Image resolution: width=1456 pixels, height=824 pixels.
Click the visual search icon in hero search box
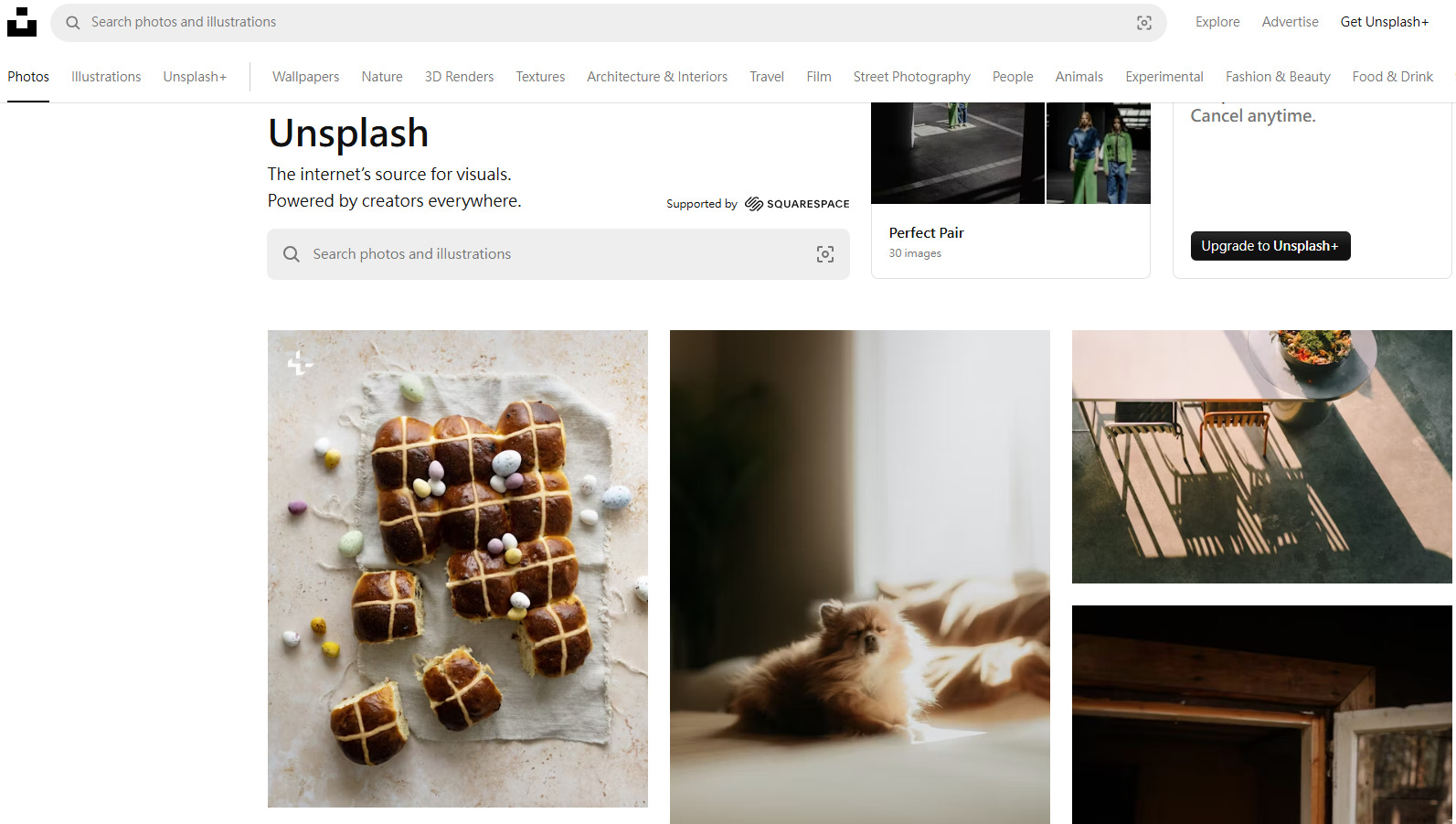pos(824,254)
